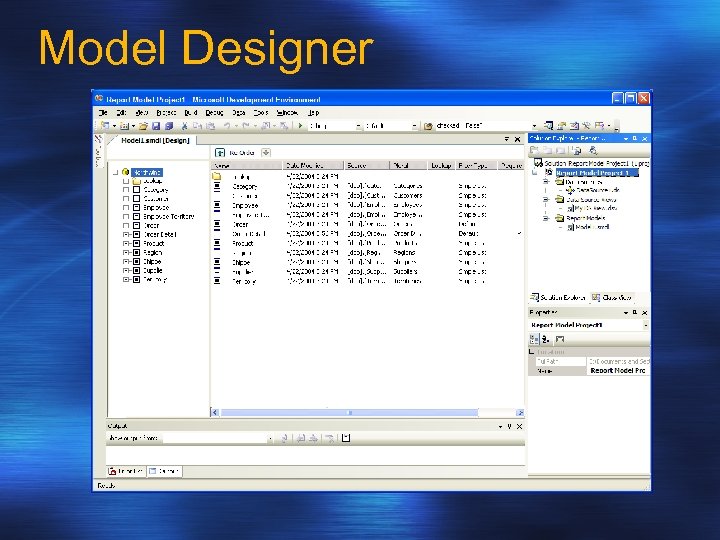
Task: Select the Model1.smdl file in Solution Explorer
Action: pyautogui.click(x=592, y=227)
